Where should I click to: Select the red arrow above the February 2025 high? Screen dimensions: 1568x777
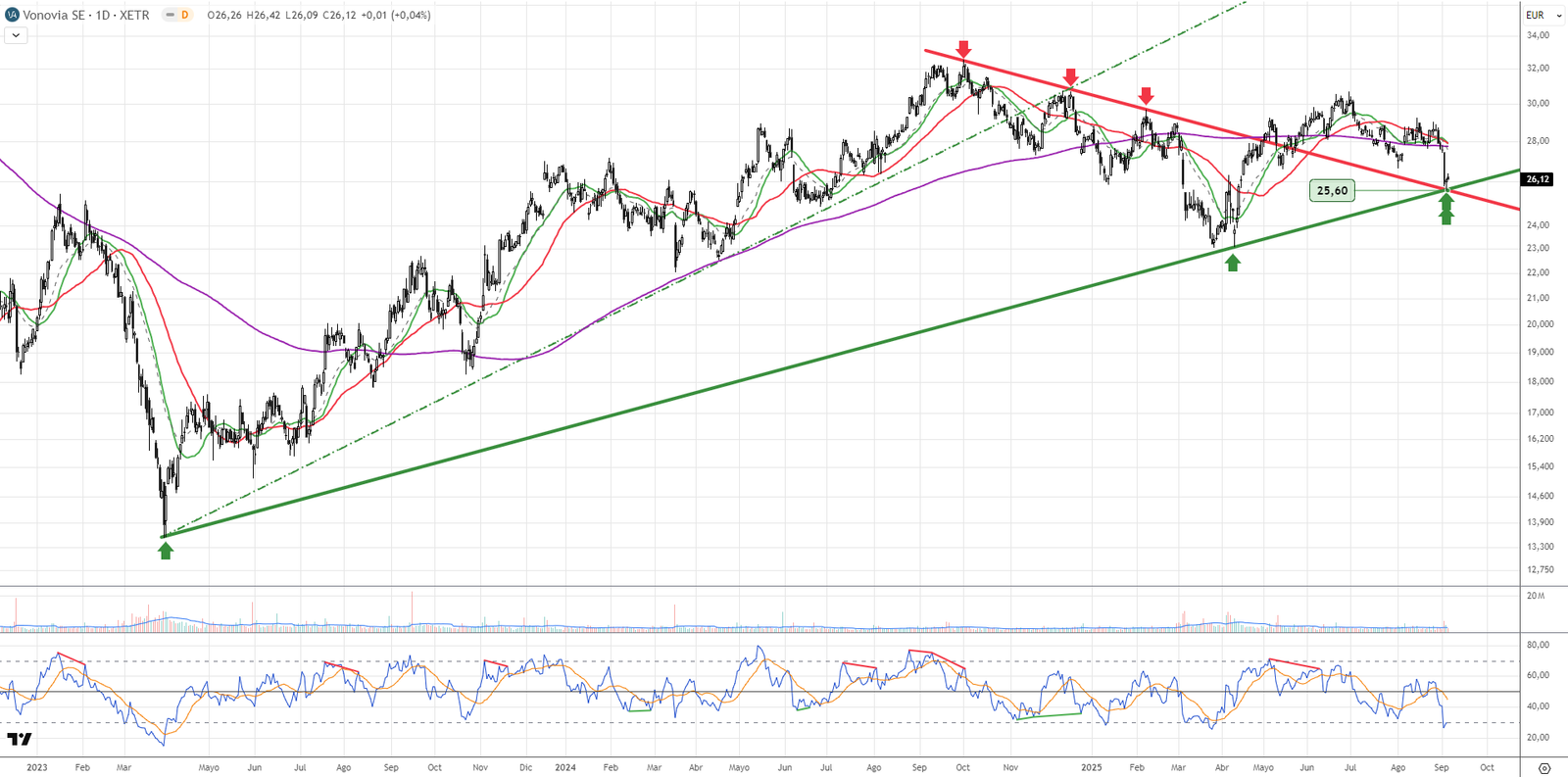click(x=1146, y=95)
